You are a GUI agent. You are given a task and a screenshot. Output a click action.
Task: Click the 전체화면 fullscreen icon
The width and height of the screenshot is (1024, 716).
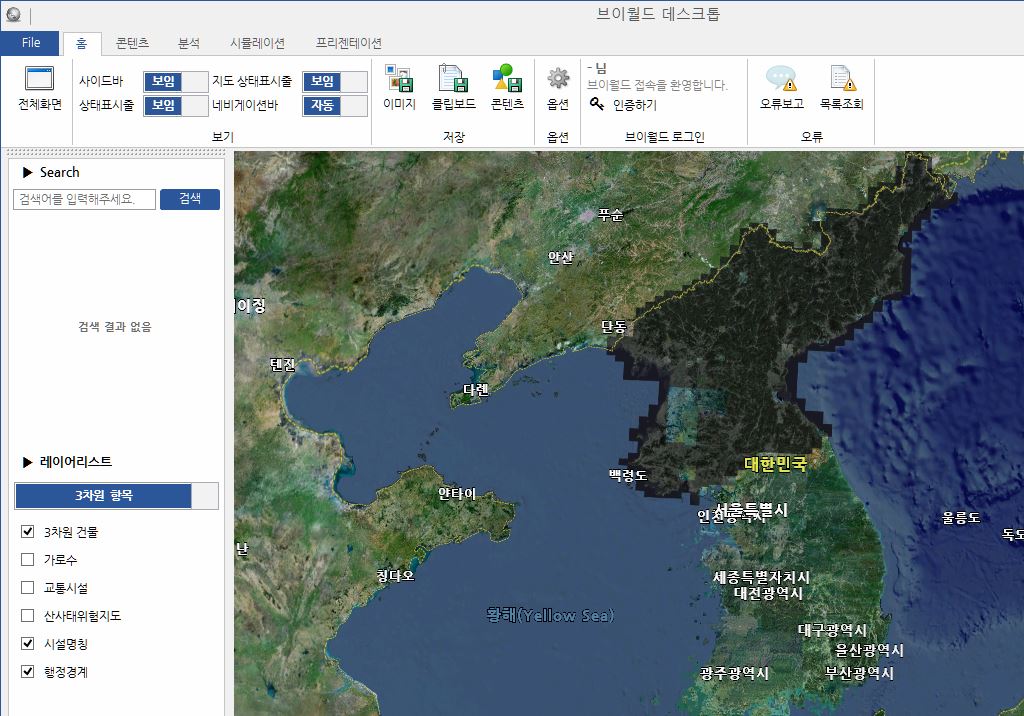(x=39, y=78)
